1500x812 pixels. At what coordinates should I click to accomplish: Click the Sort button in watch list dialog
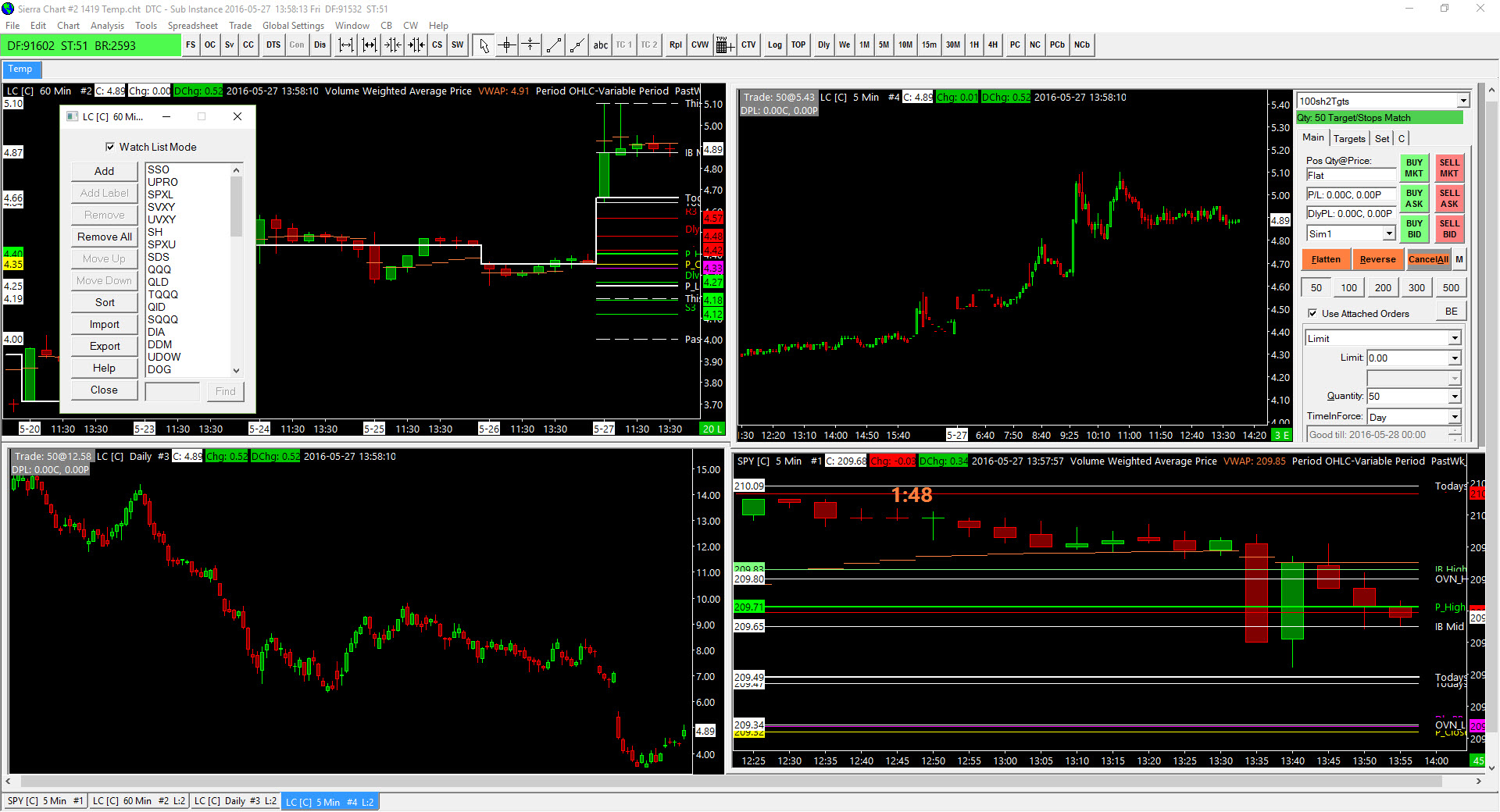(x=104, y=302)
